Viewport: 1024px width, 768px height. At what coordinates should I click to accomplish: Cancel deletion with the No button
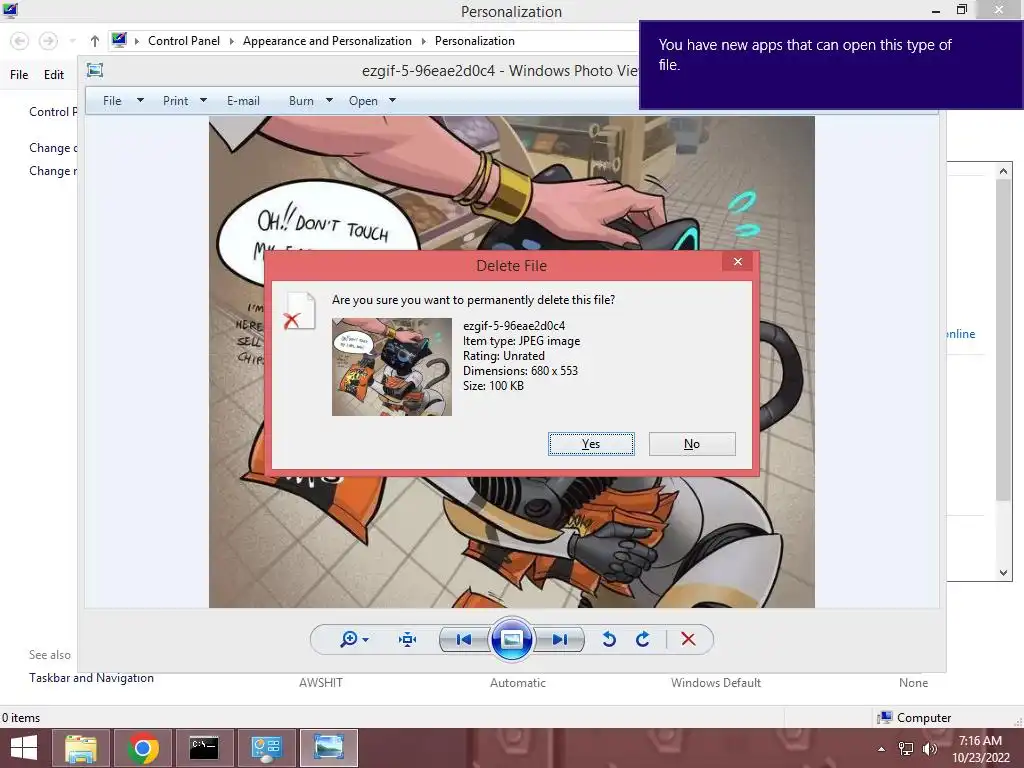point(692,444)
